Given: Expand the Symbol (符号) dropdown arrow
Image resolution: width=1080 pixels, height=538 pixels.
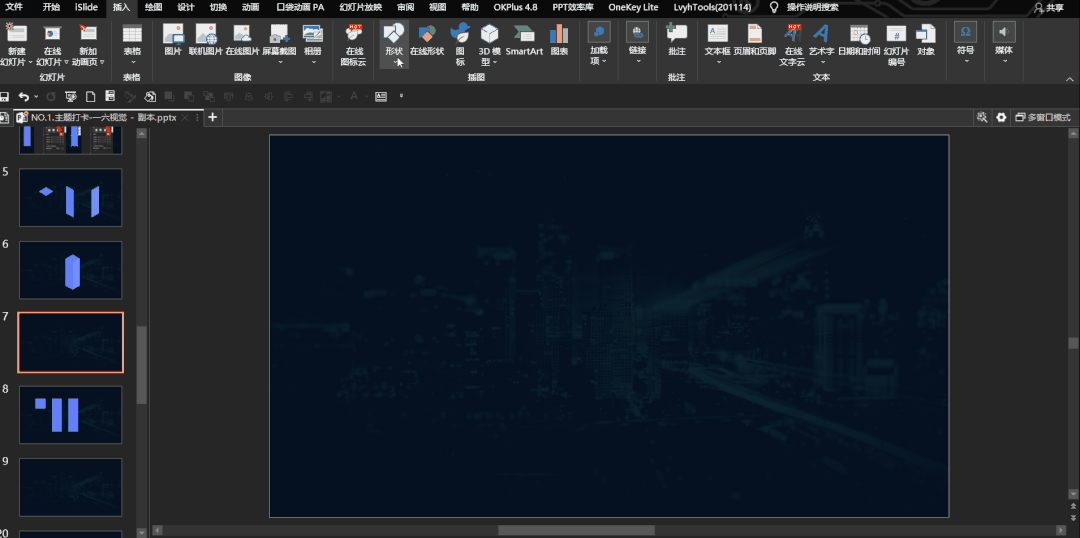Looking at the screenshot, I should pos(966,62).
